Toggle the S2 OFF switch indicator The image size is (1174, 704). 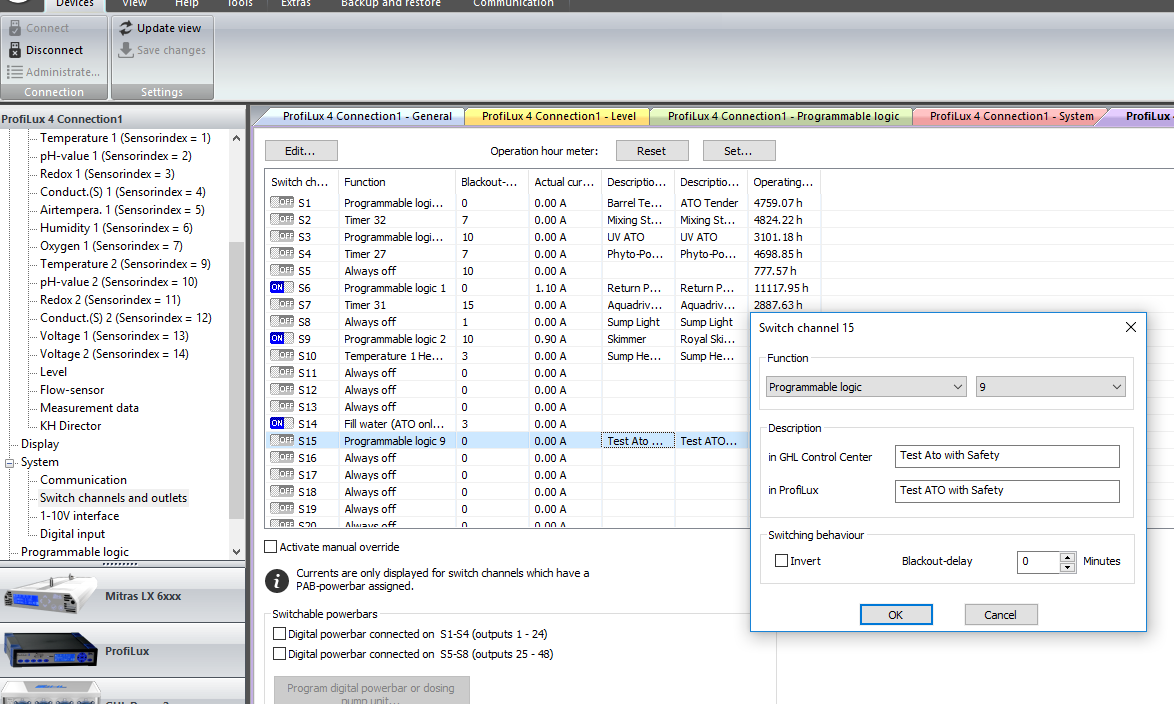(282, 219)
